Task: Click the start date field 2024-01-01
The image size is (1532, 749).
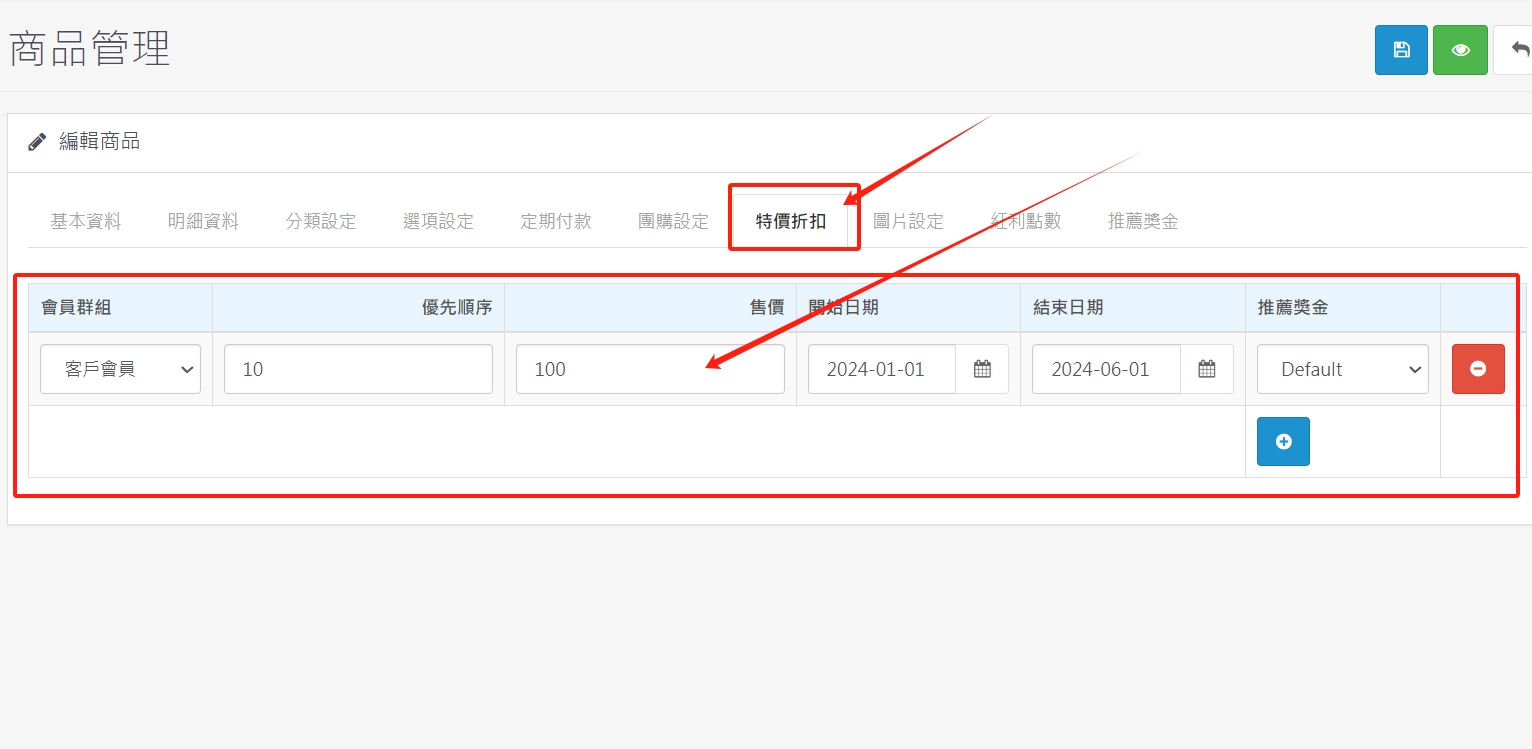Action: click(882, 369)
